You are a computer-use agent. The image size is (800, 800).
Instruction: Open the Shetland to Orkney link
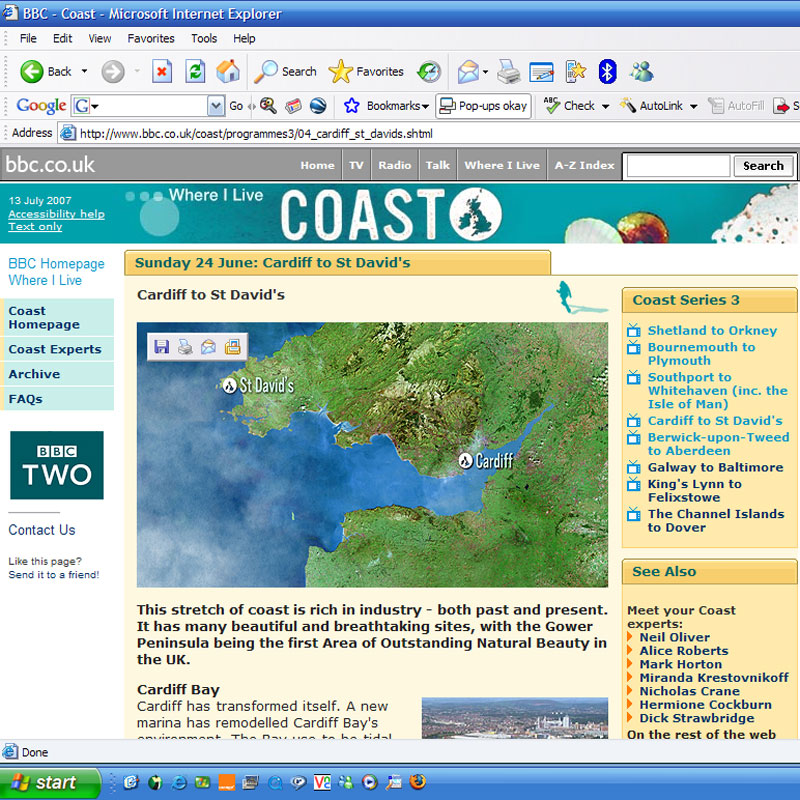(x=711, y=330)
